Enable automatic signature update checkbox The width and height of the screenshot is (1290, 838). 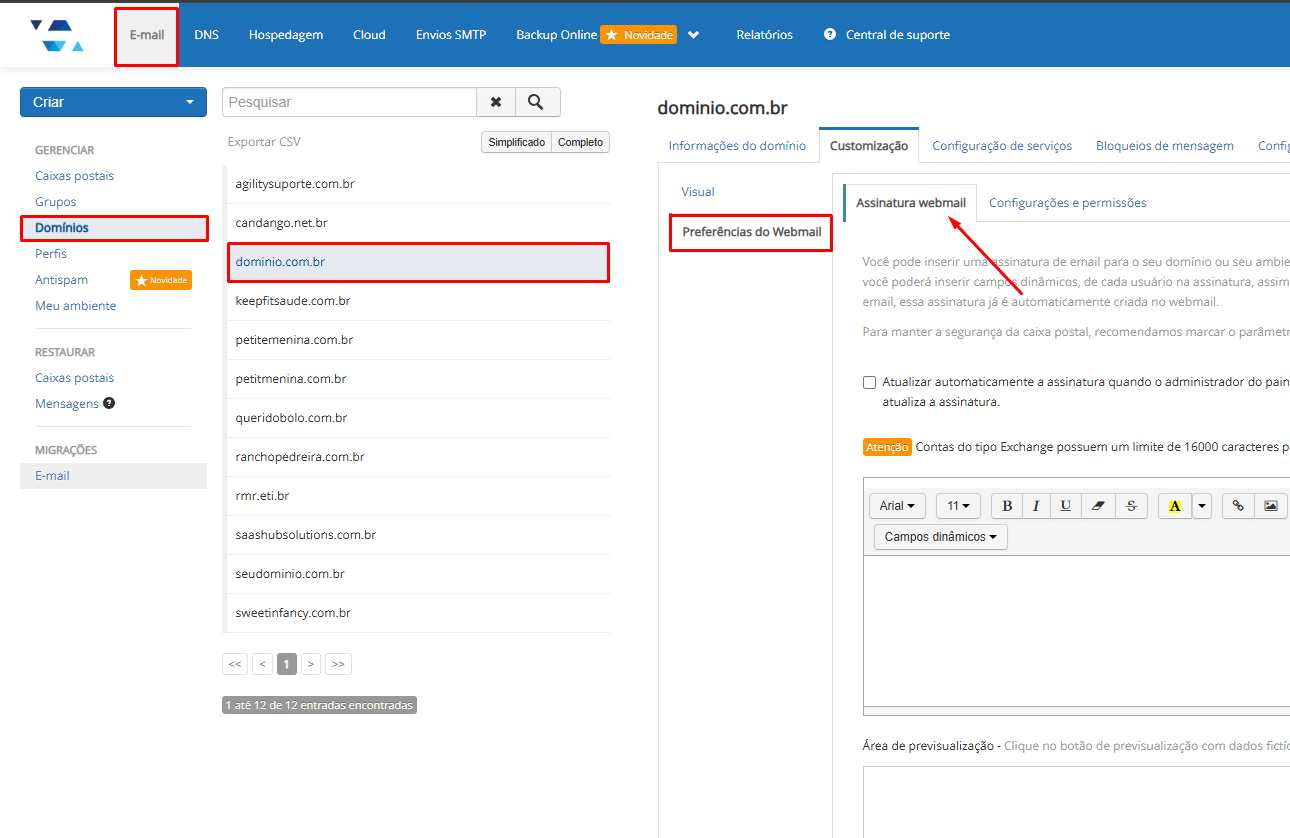pyautogui.click(x=870, y=382)
